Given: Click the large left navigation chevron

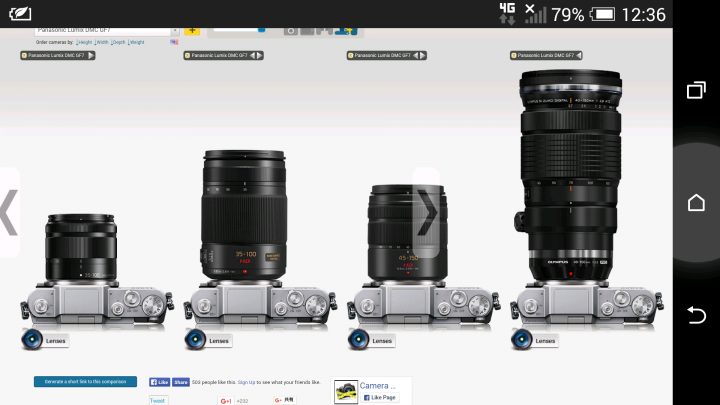Looking at the screenshot, I should point(9,213).
